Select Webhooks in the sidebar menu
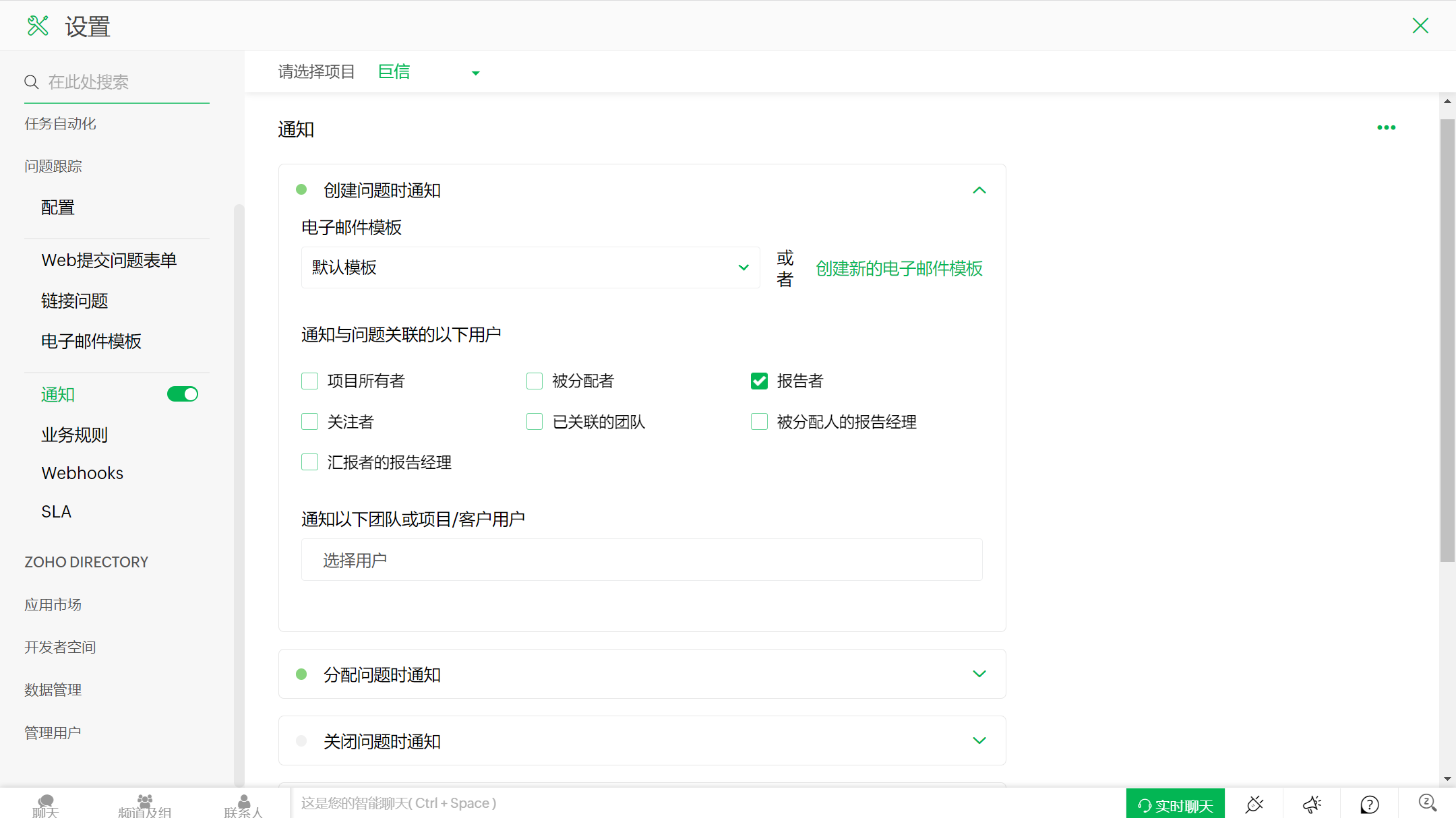 coord(82,473)
